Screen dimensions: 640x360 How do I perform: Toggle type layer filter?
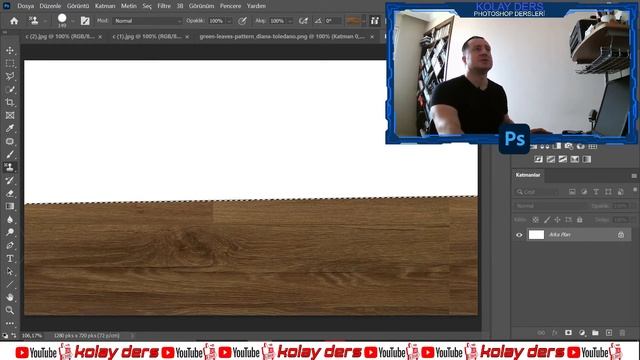tap(596, 192)
